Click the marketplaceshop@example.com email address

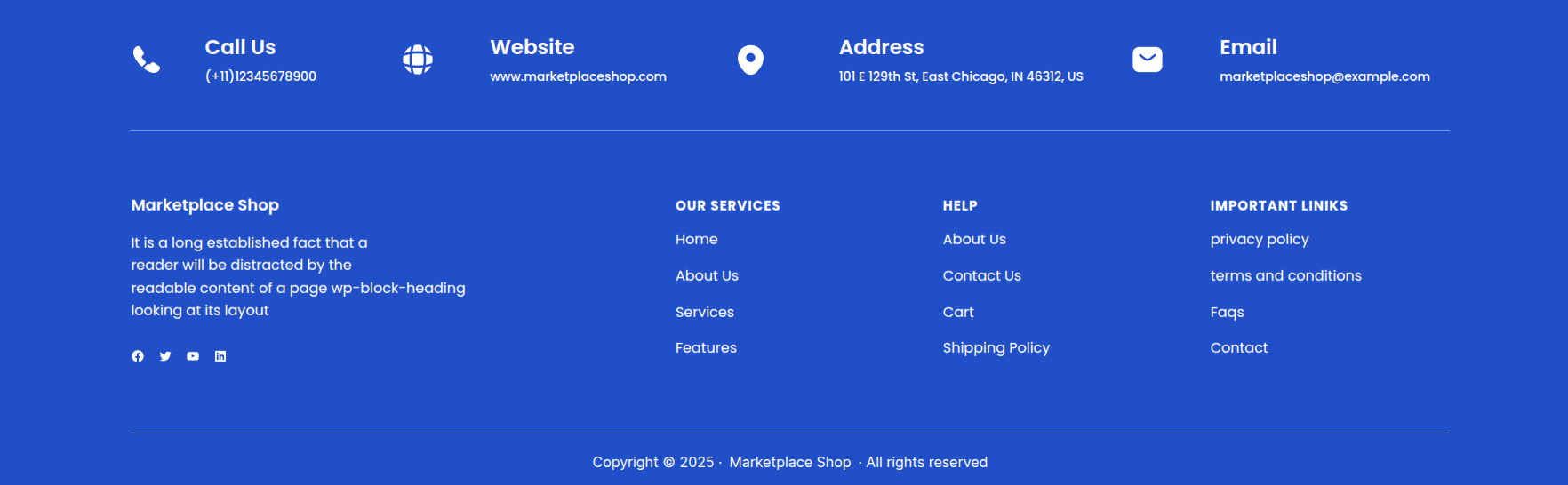[x=1324, y=76]
